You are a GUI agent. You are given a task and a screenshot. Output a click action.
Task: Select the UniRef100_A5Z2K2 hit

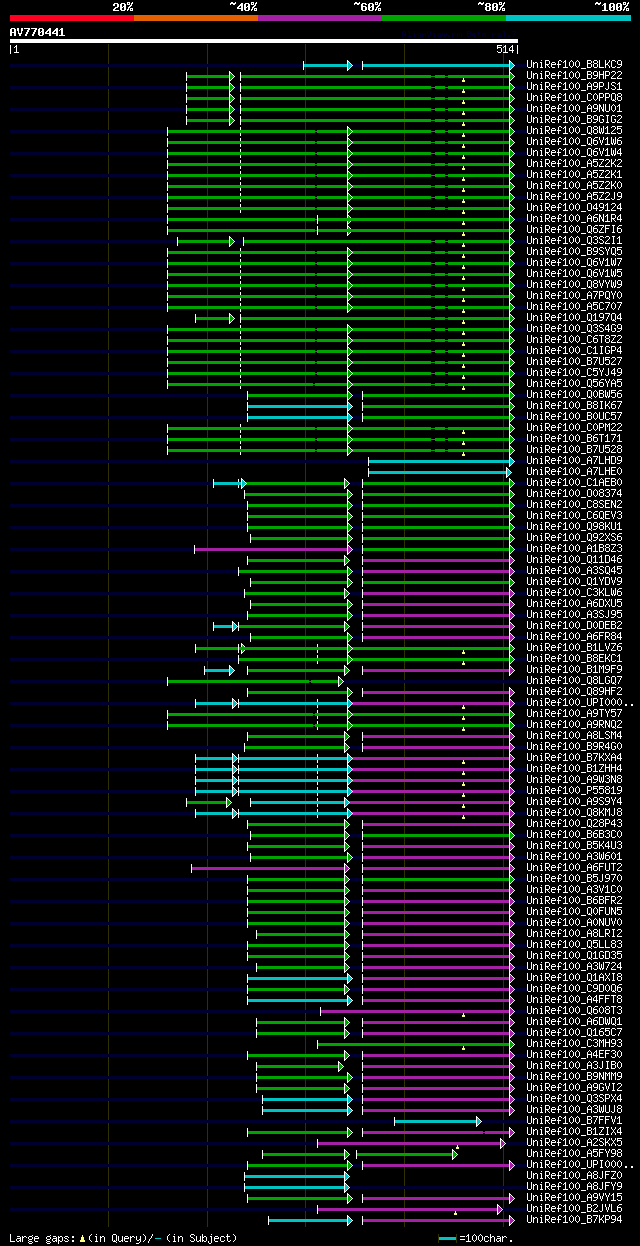[x=574, y=163]
